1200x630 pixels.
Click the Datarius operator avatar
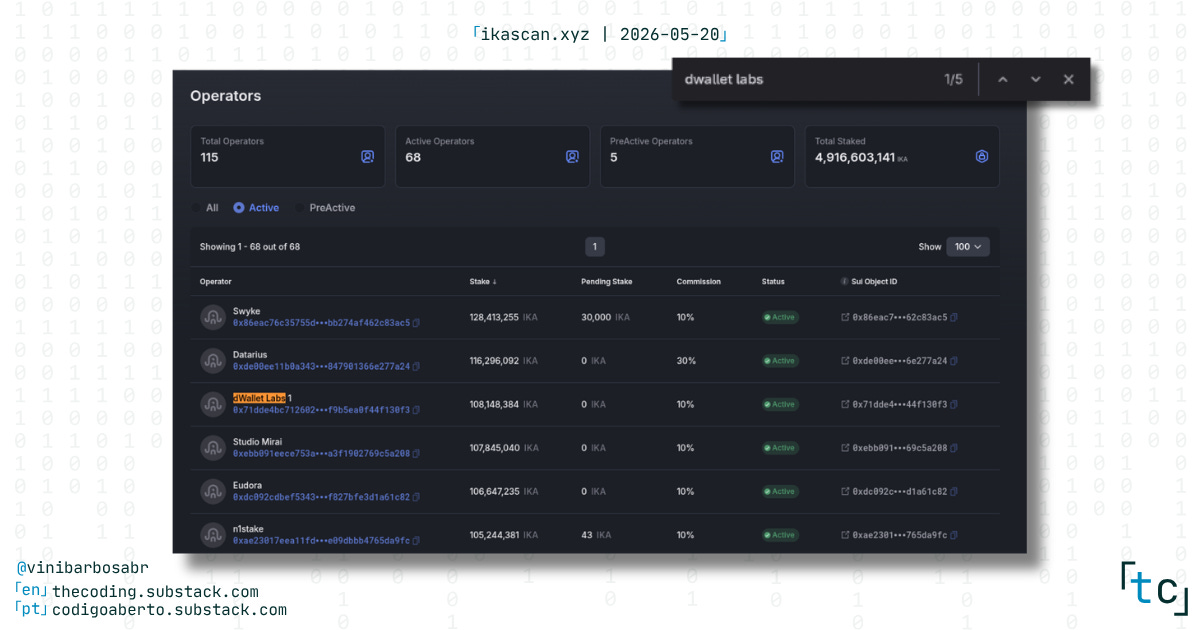212,361
